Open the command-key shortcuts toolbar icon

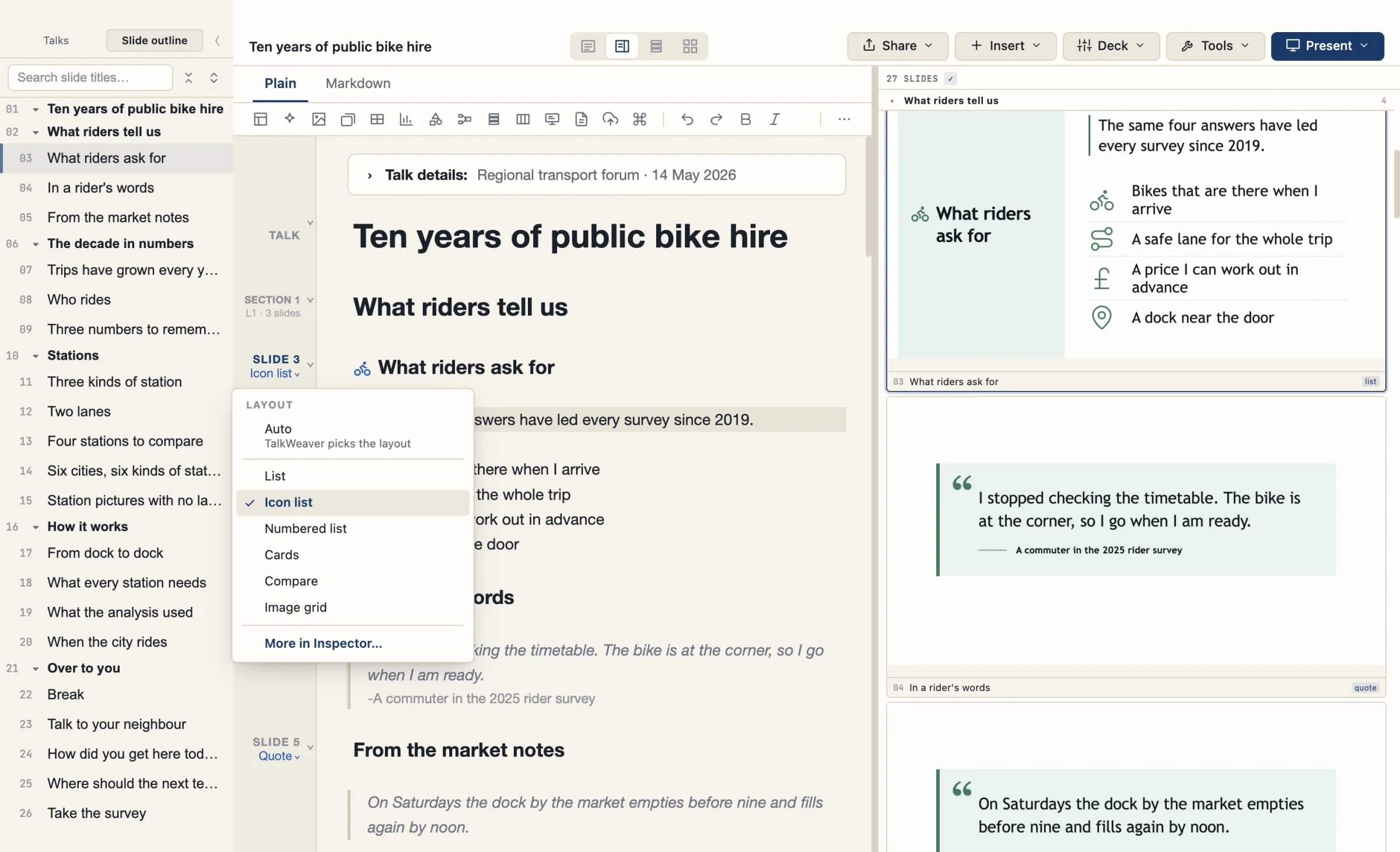point(639,120)
